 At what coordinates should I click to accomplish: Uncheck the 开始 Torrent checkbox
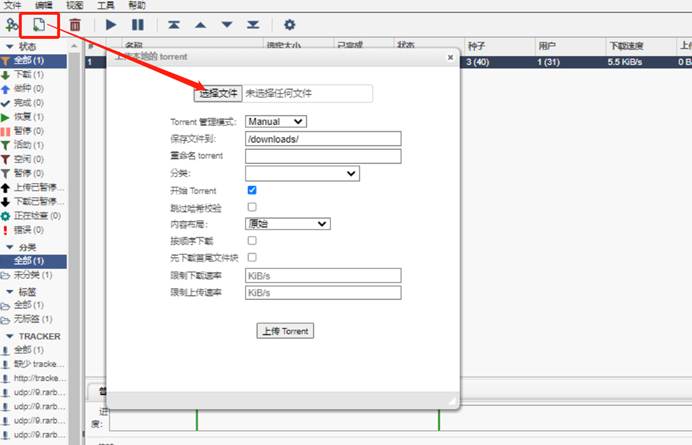(x=252, y=190)
